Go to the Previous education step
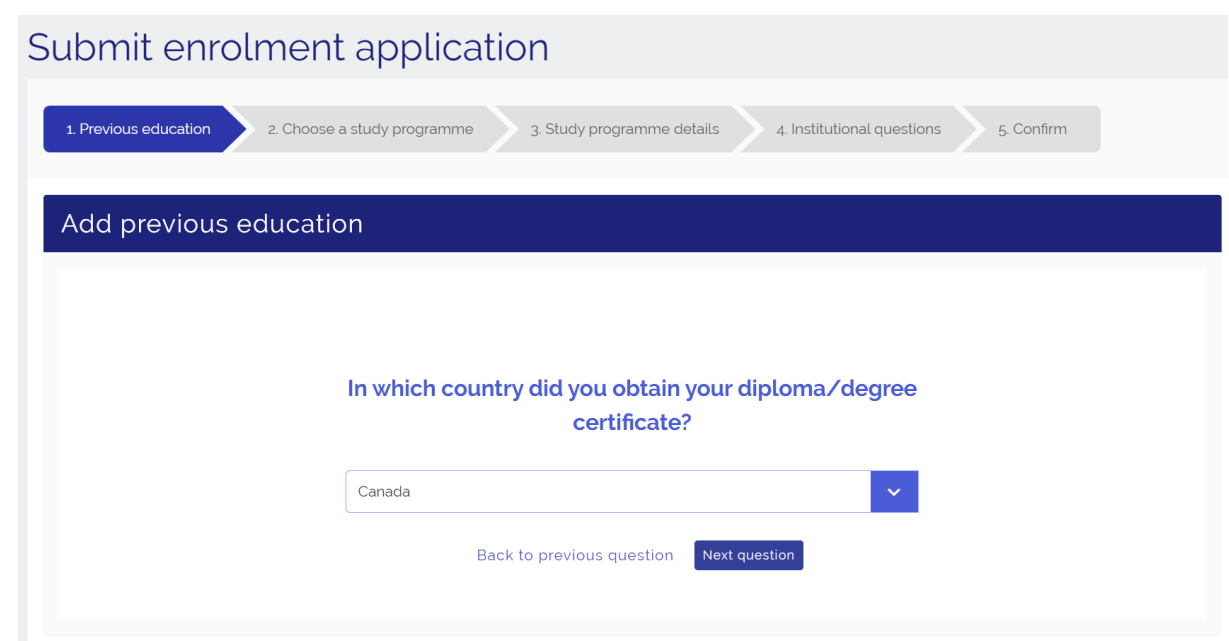1229x641 pixels. pos(138,129)
